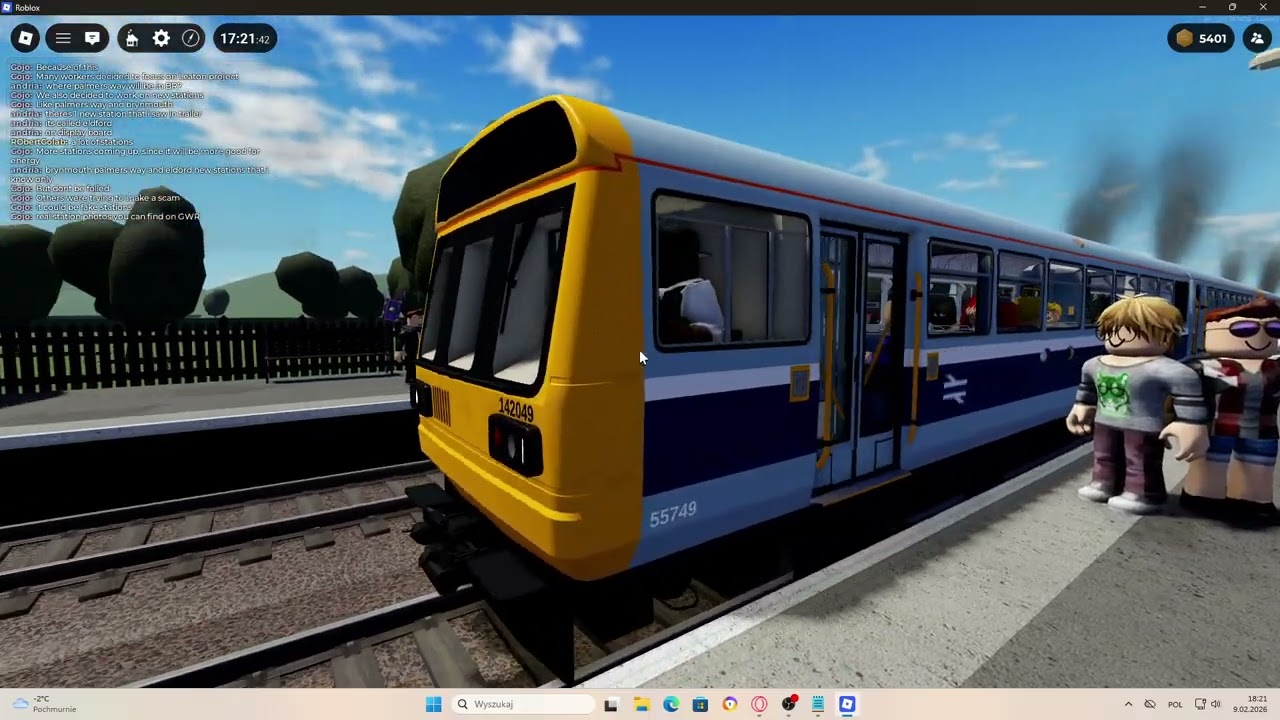
Task: Click the chat message 'Gojo: Because of this'
Action: 54,67
